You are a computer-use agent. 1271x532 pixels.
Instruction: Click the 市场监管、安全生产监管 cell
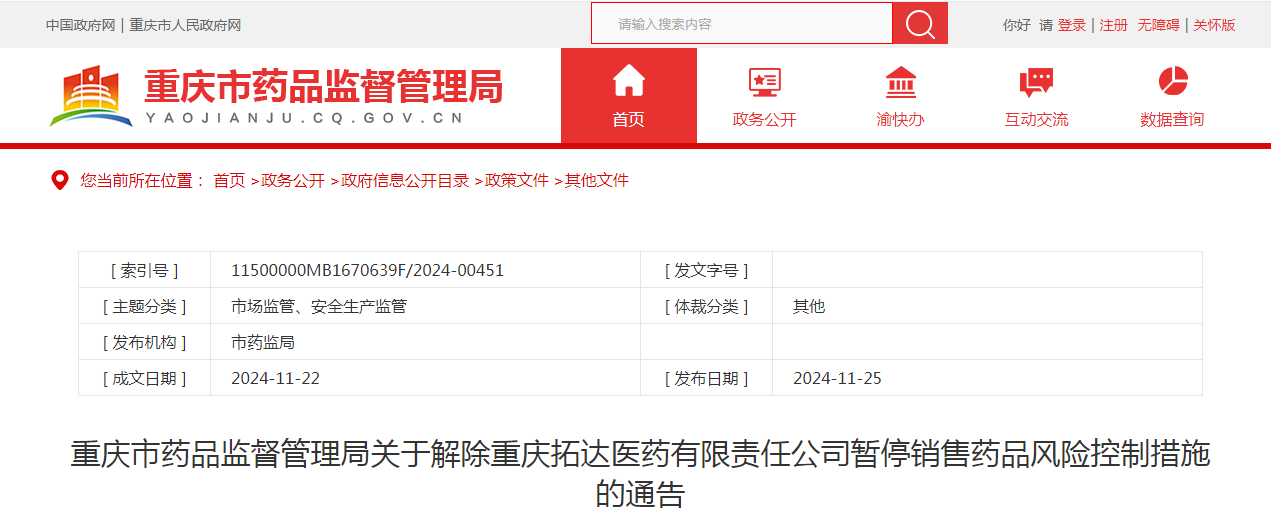pos(319,307)
